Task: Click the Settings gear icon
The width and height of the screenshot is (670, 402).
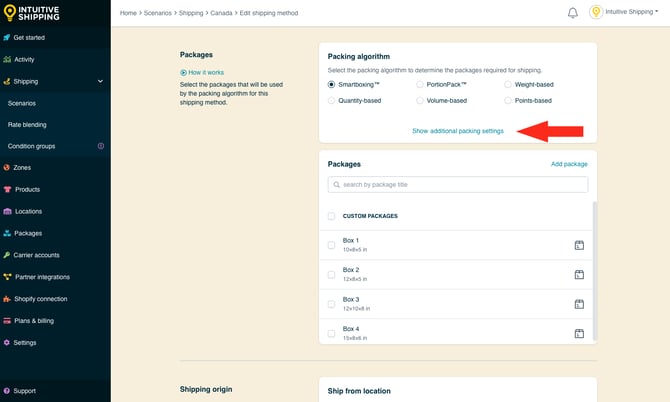Action: (6, 343)
